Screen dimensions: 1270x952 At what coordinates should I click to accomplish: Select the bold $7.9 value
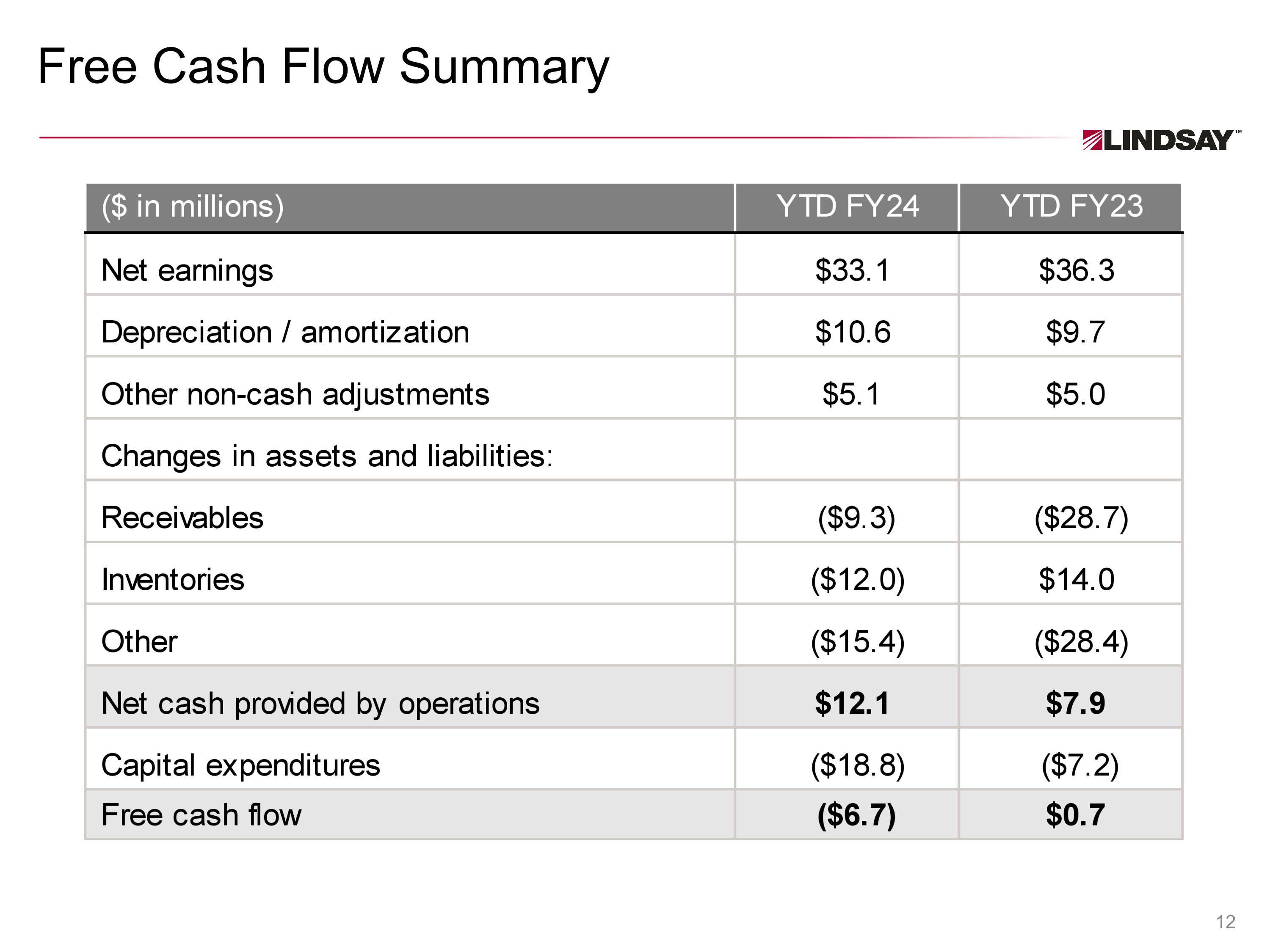[1075, 704]
